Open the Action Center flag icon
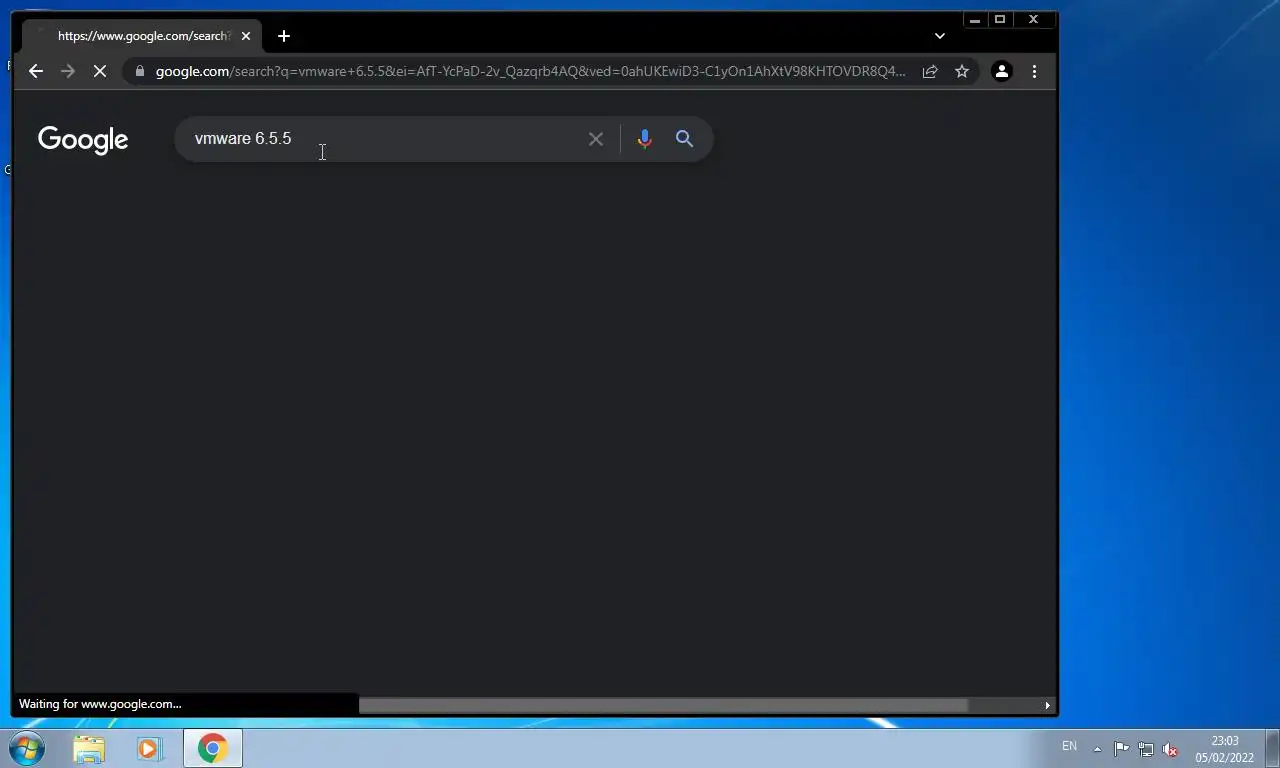This screenshot has height=768, width=1280. [1121, 748]
